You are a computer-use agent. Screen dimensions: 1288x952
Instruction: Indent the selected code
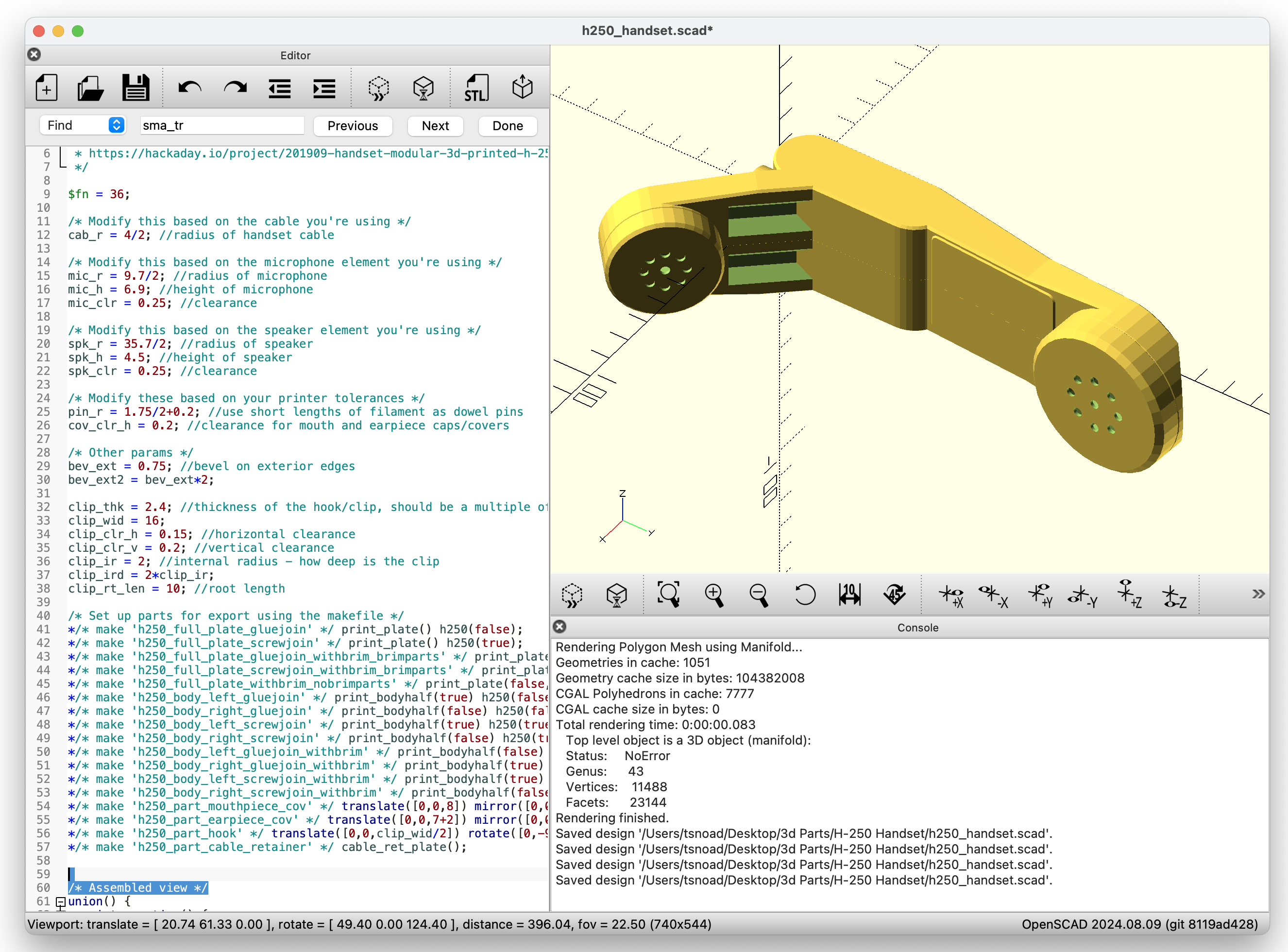(324, 88)
